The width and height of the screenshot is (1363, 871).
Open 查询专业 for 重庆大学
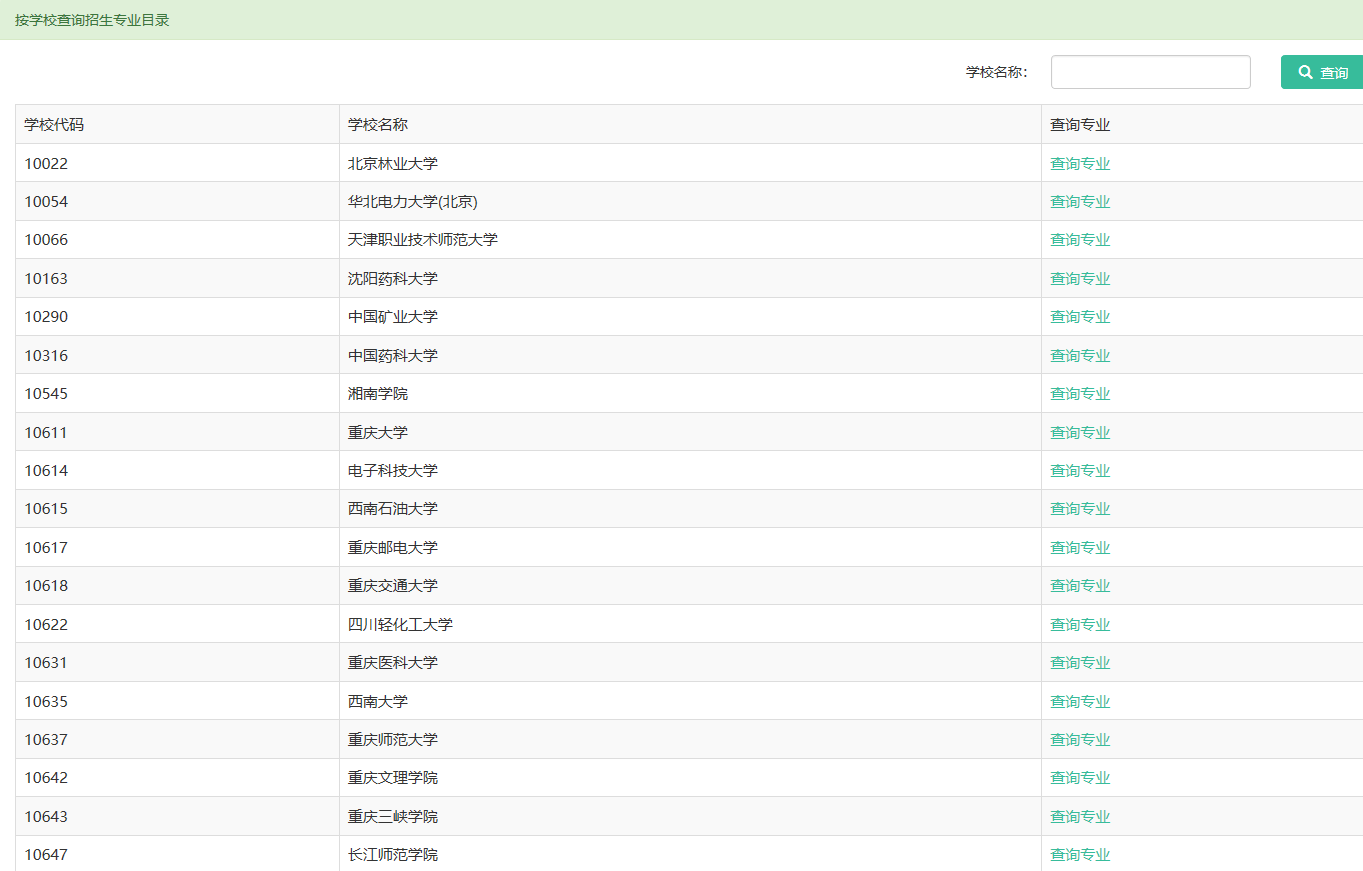point(1080,432)
